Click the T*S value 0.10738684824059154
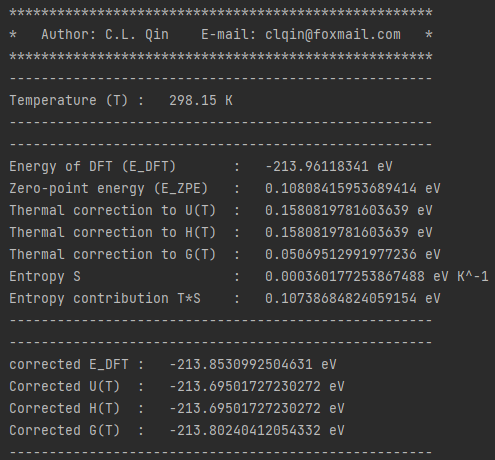 click(341, 299)
